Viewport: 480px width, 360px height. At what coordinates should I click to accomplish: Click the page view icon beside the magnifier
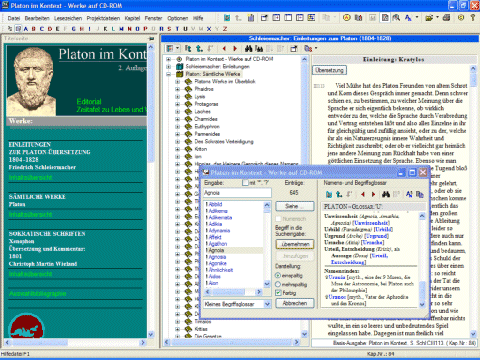click(385, 18)
